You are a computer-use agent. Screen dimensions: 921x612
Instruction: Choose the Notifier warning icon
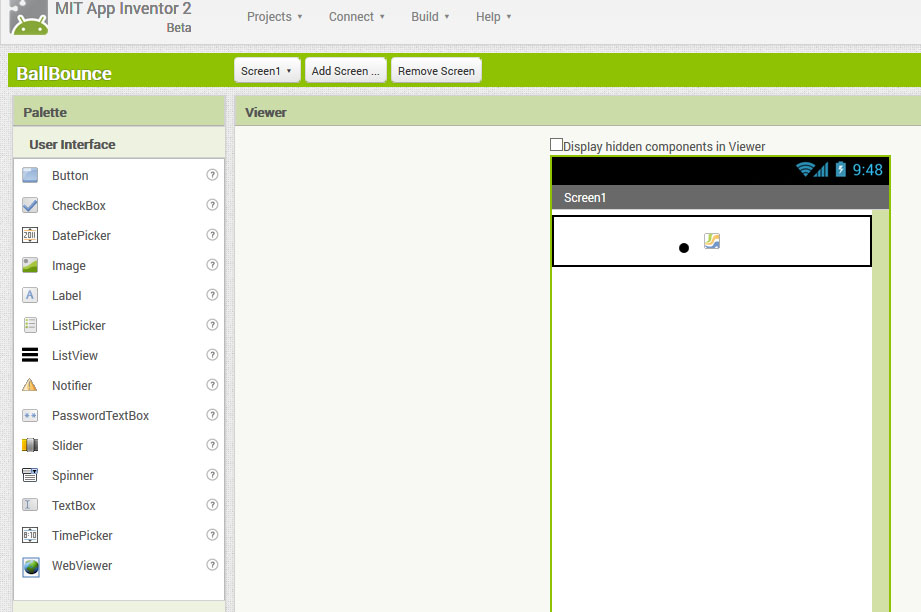tap(30, 385)
